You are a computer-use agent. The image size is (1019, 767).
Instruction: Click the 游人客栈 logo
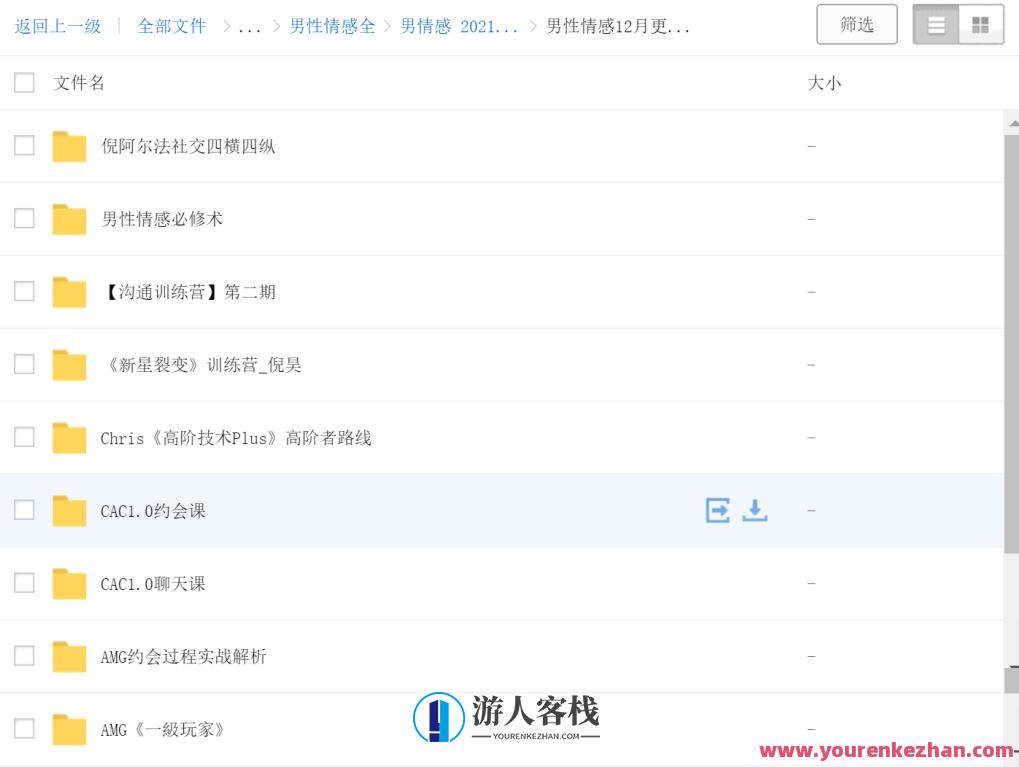pos(505,716)
